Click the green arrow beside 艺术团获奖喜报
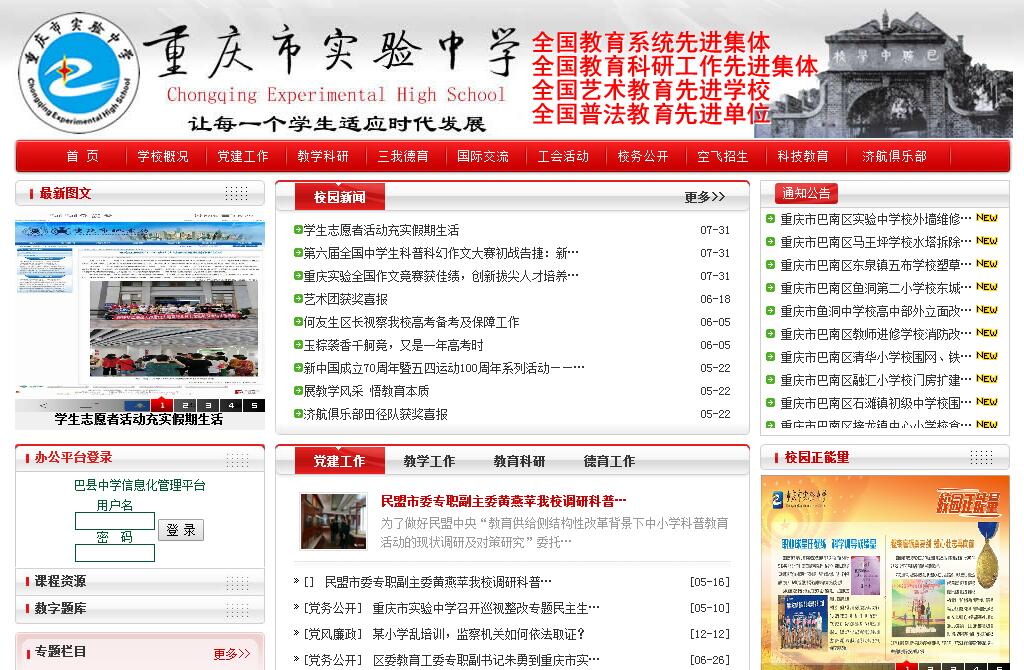 (x=298, y=298)
